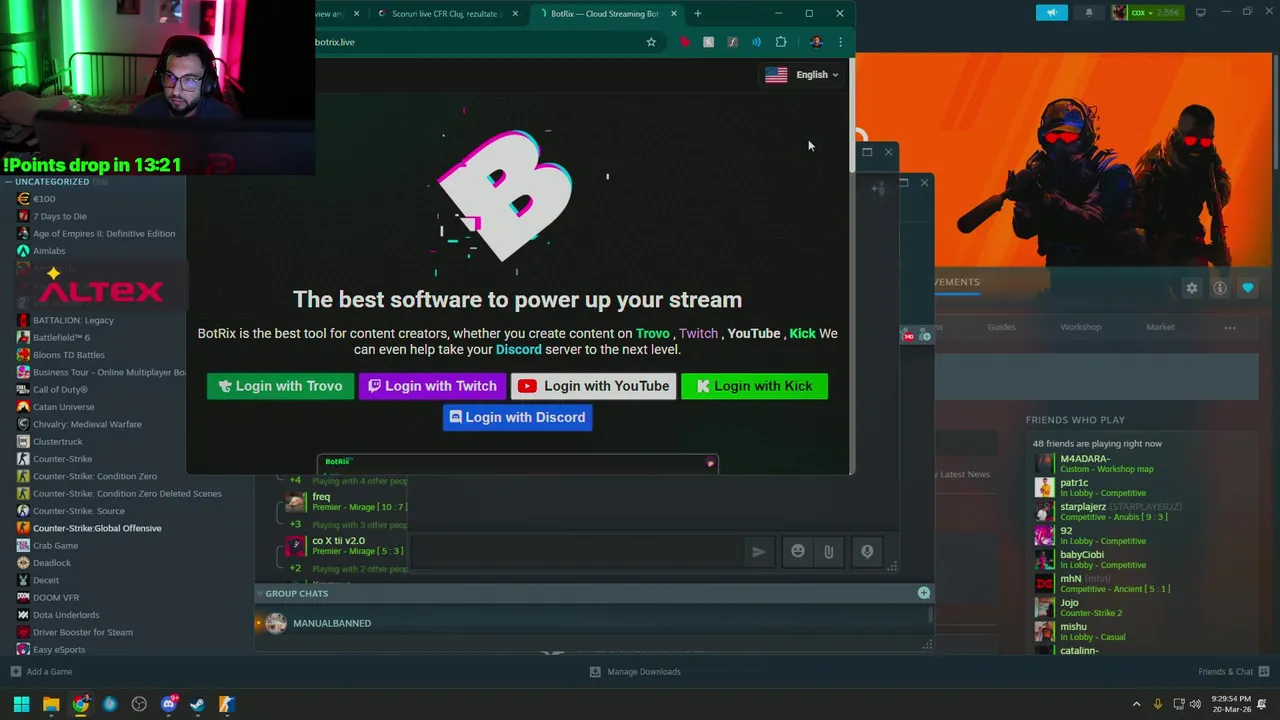The width and height of the screenshot is (1280, 720).
Task: Open game info icon in Steam
Action: [1220, 288]
